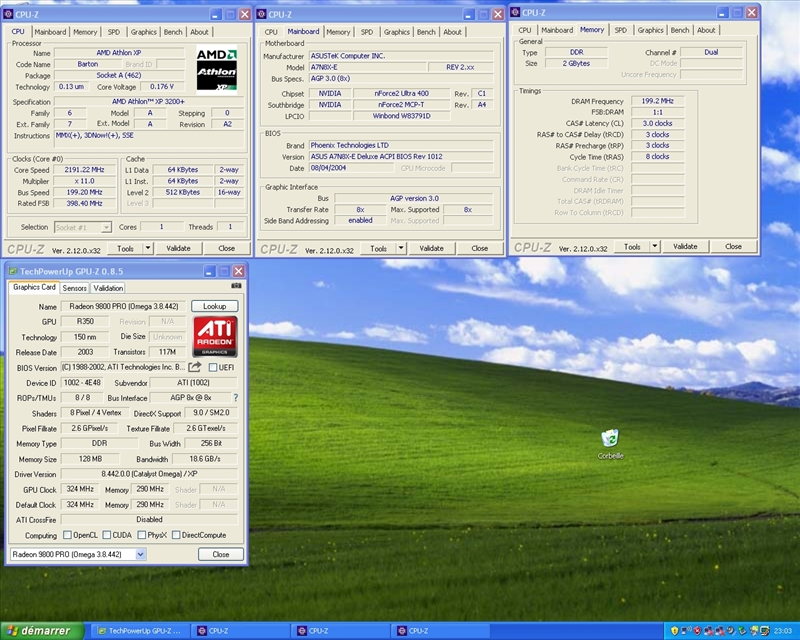
Task: Click the 3.0 clocks CAS latency value
Action: (657, 124)
